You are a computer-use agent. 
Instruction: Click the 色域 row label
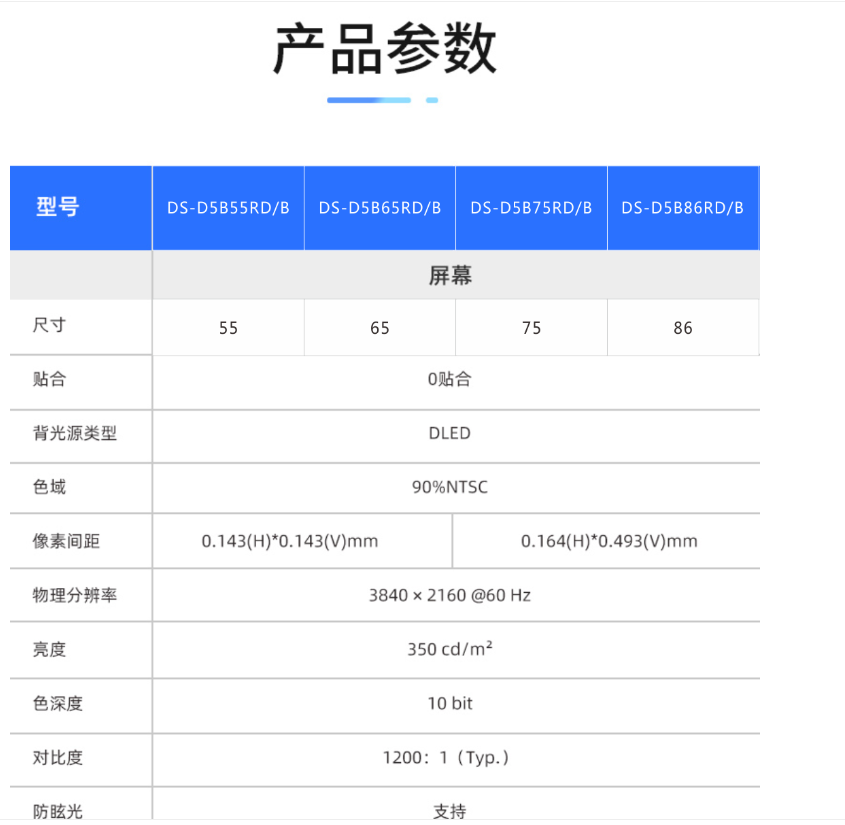click(x=49, y=487)
